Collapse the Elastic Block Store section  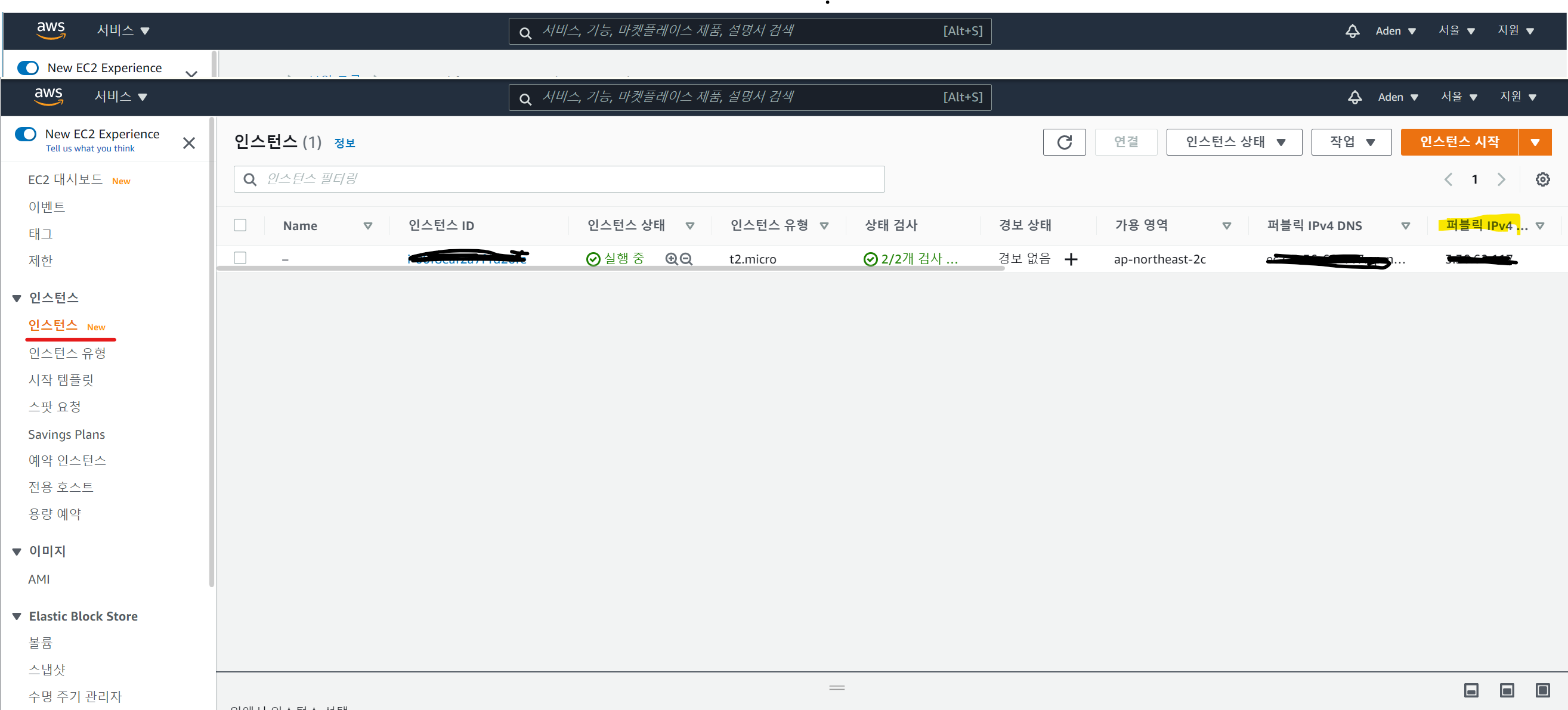click(17, 616)
